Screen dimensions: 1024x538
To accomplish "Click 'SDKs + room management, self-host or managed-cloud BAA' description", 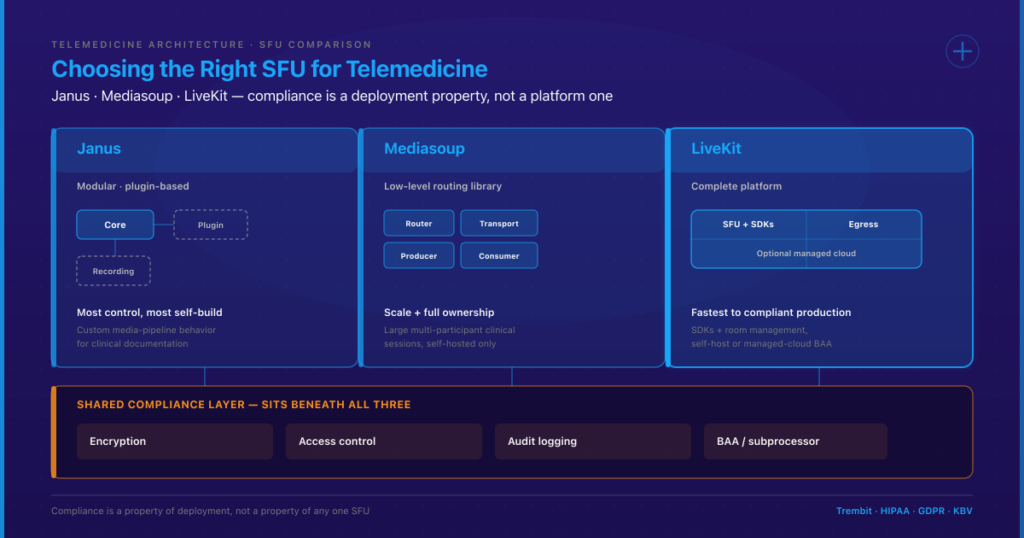I will click(x=761, y=337).
